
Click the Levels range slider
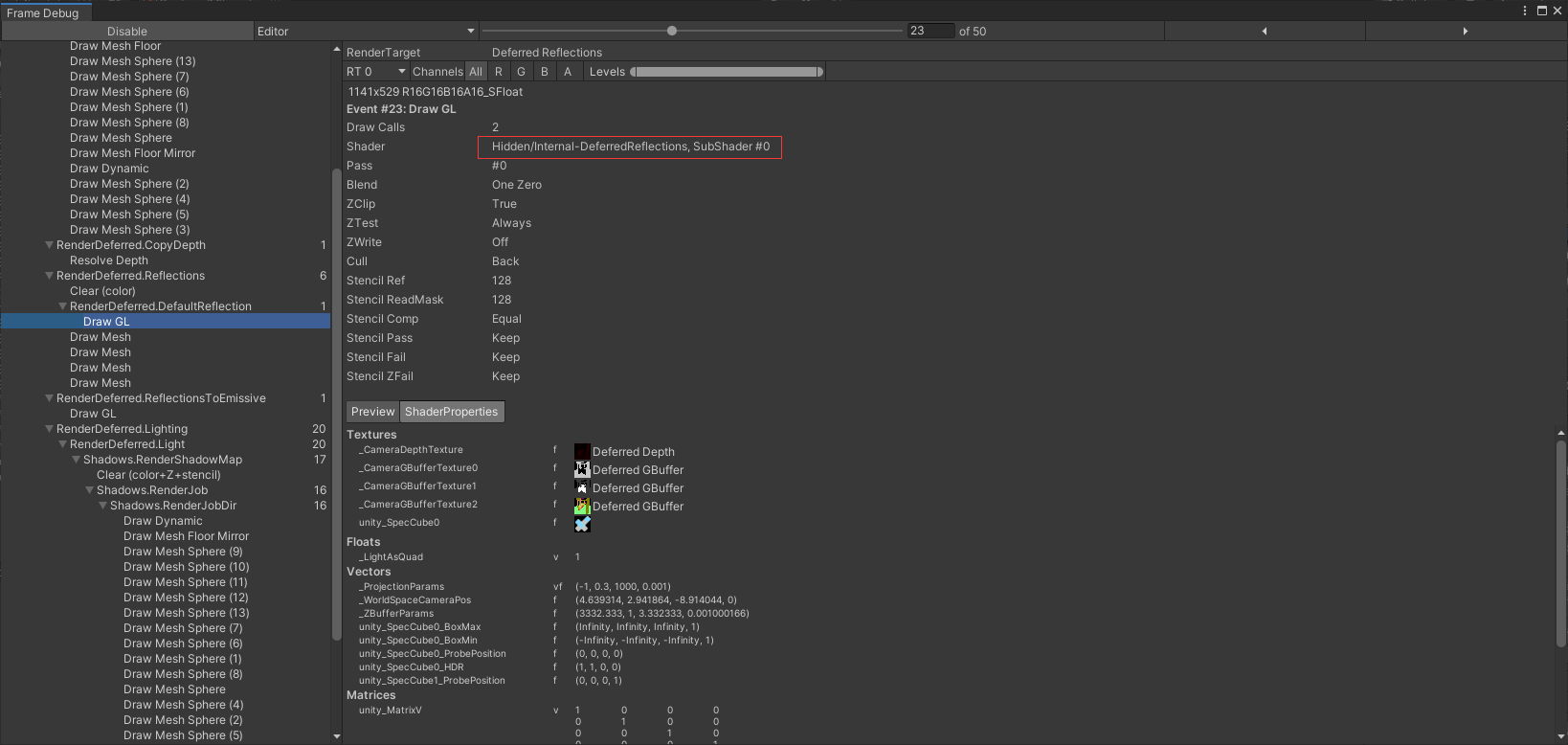pyautogui.click(x=727, y=72)
